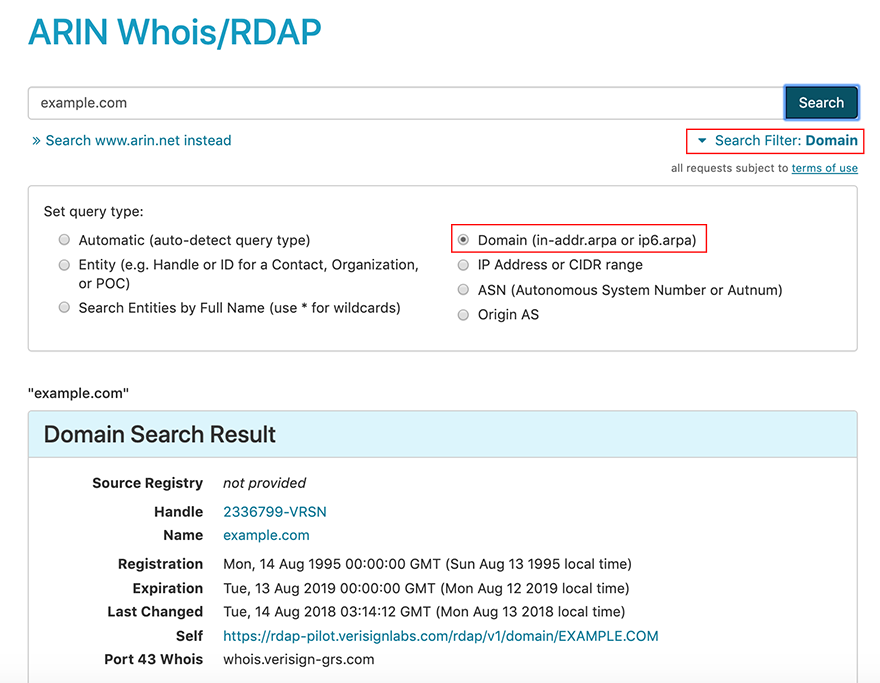
Task: Select the Domain query type
Action: point(462,239)
